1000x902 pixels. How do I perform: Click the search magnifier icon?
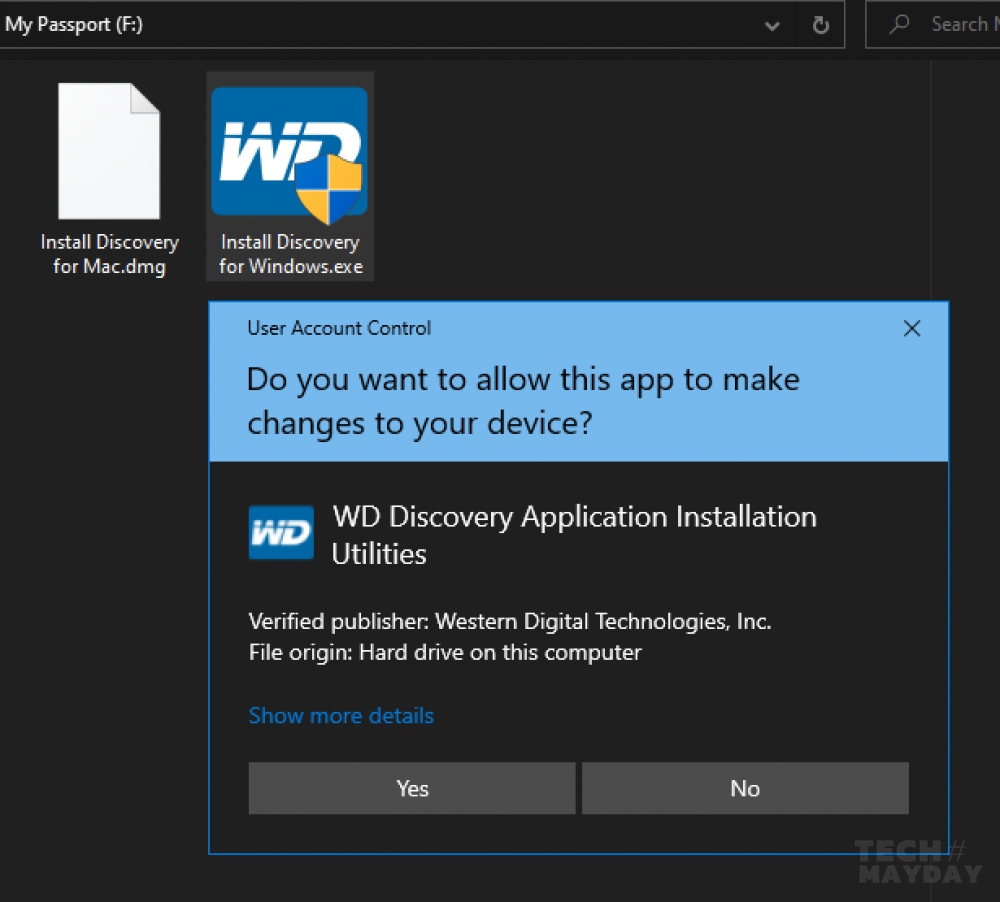[899, 24]
